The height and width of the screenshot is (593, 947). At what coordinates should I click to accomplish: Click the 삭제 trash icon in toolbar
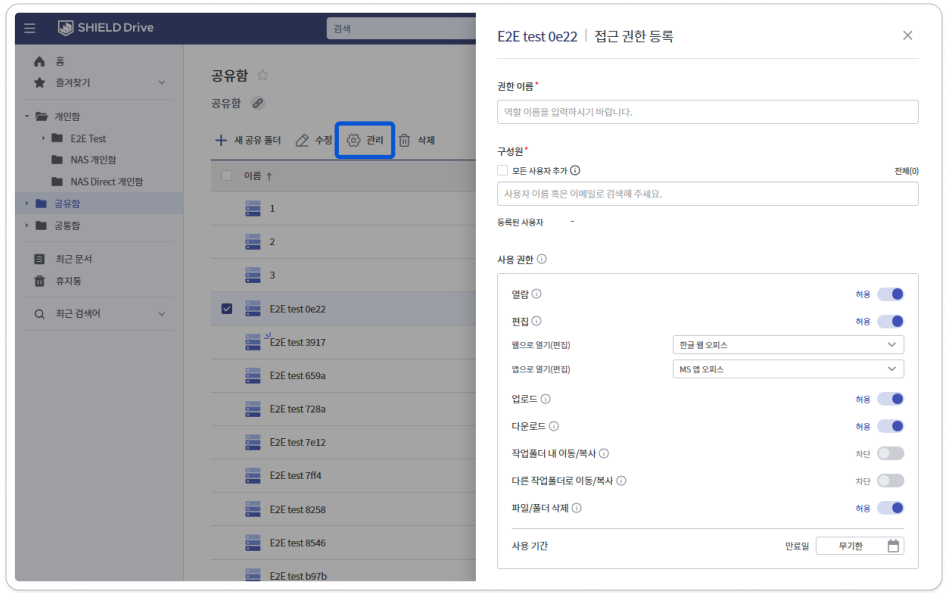point(405,141)
